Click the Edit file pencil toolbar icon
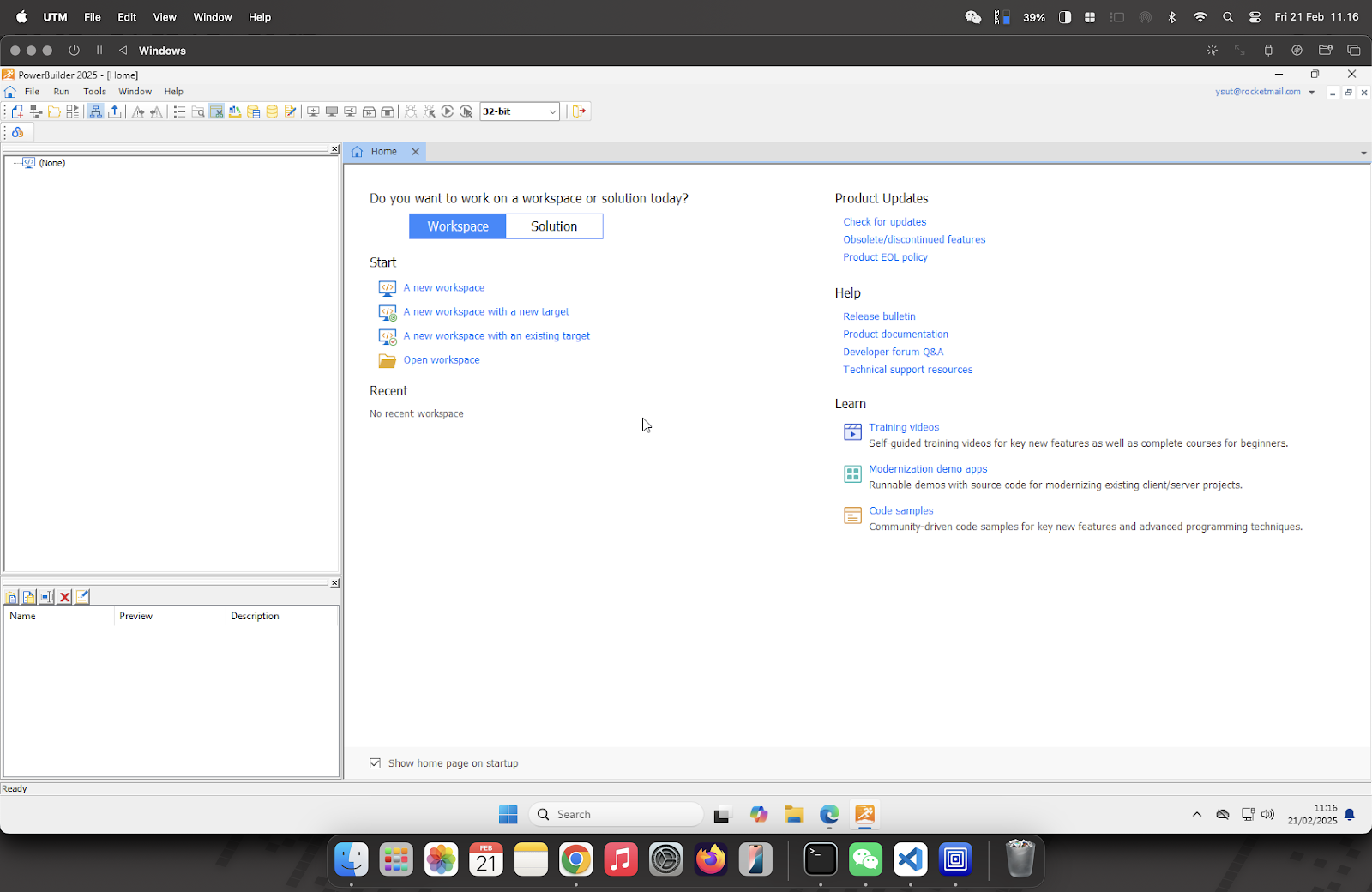Image resolution: width=1372 pixels, height=892 pixels. (291, 111)
